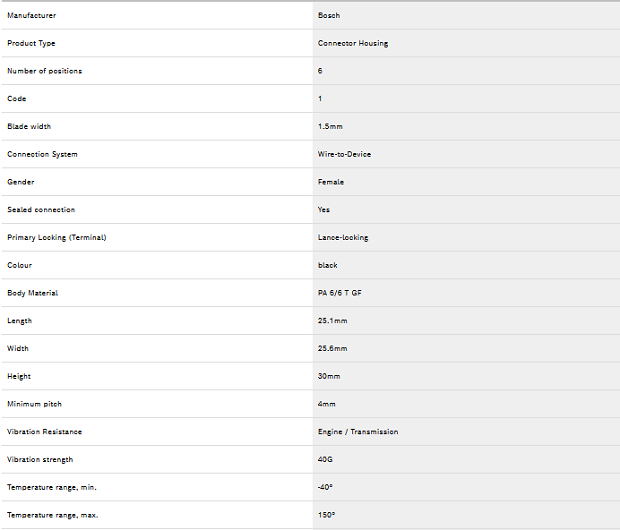Click the Engine / Transmission vibration resistance value

(358, 432)
